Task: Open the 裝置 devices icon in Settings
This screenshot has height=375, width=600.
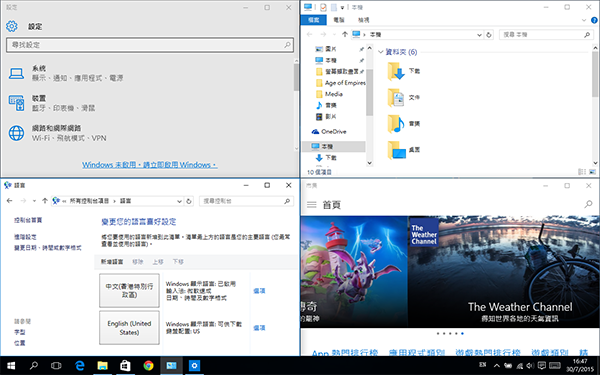Action: (x=16, y=103)
